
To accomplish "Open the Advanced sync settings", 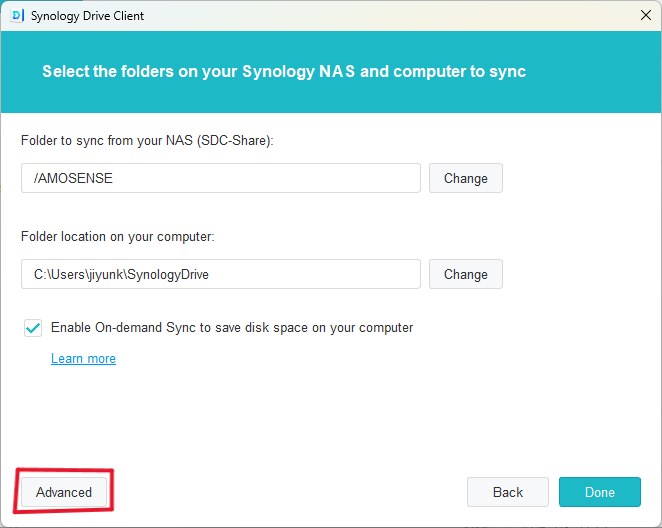I will coord(64,492).
